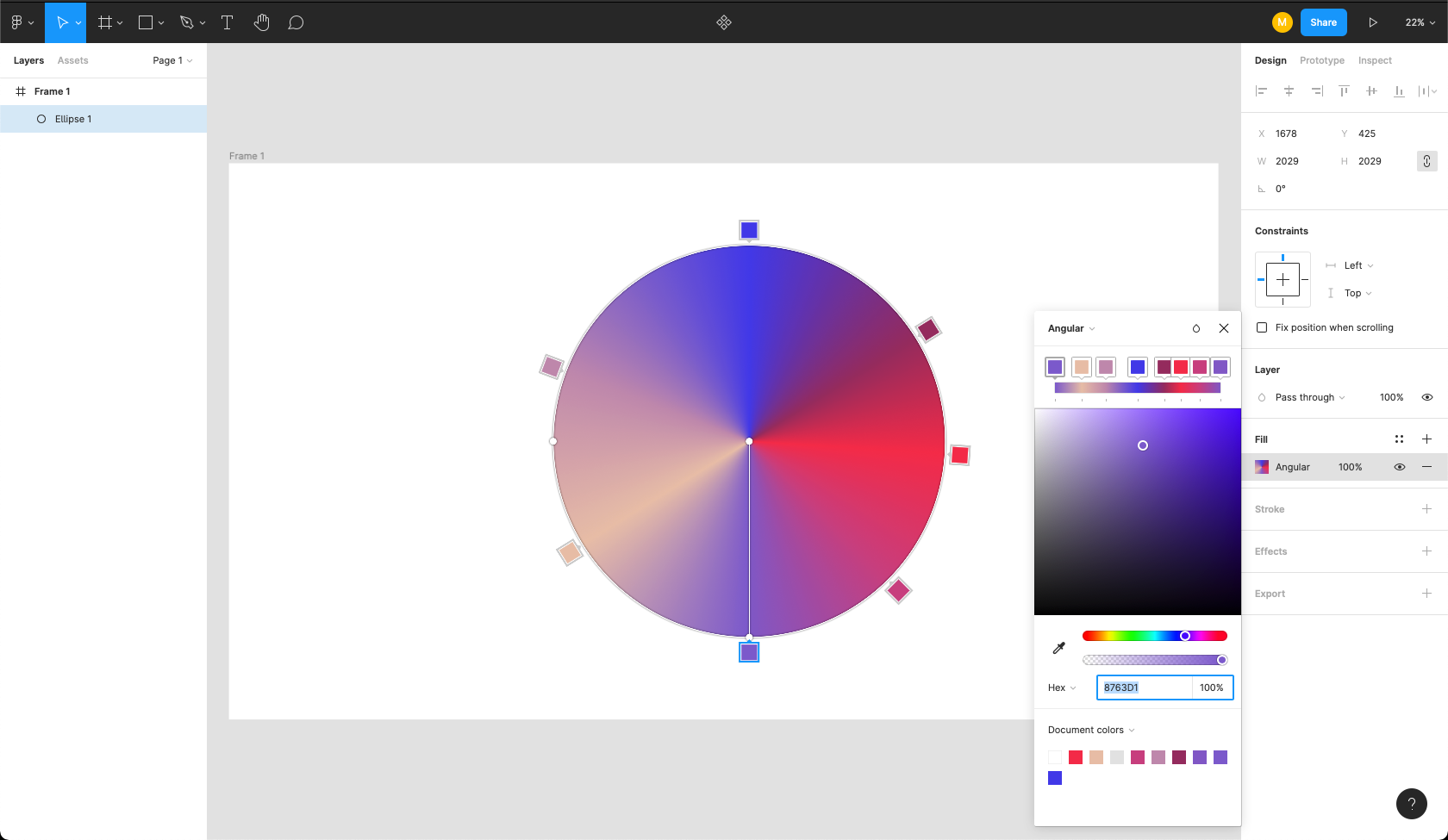Switch to the Prototype tab
The width and height of the screenshot is (1448, 840).
pyautogui.click(x=1321, y=60)
